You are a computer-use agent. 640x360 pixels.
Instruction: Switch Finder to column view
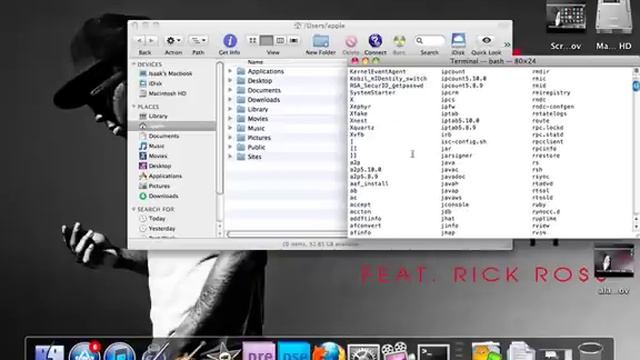pyautogui.click(x=280, y=40)
